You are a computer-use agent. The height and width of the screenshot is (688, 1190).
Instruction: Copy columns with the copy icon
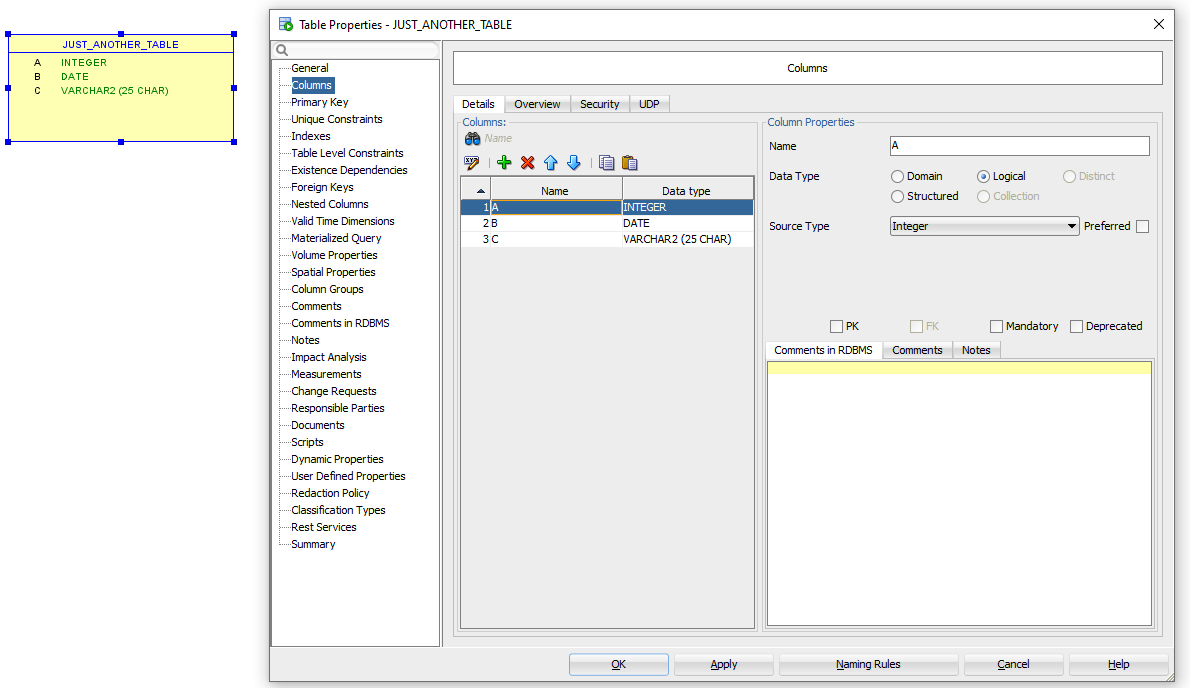[x=605, y=162]
